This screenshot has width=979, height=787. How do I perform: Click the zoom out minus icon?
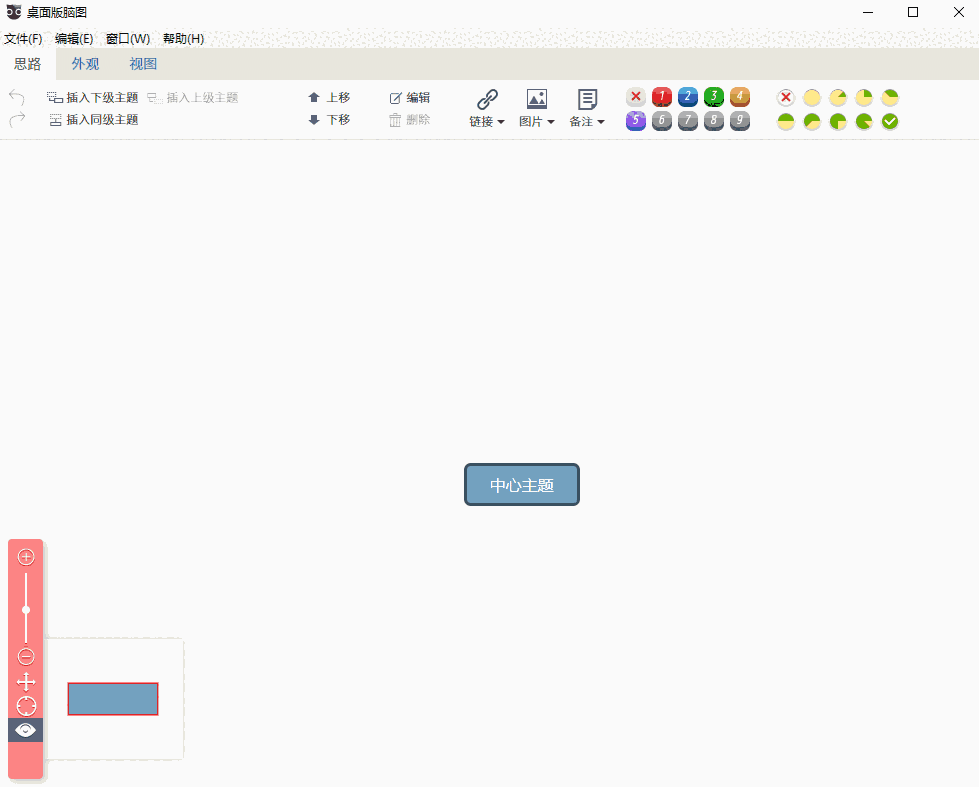coord(26,657)
